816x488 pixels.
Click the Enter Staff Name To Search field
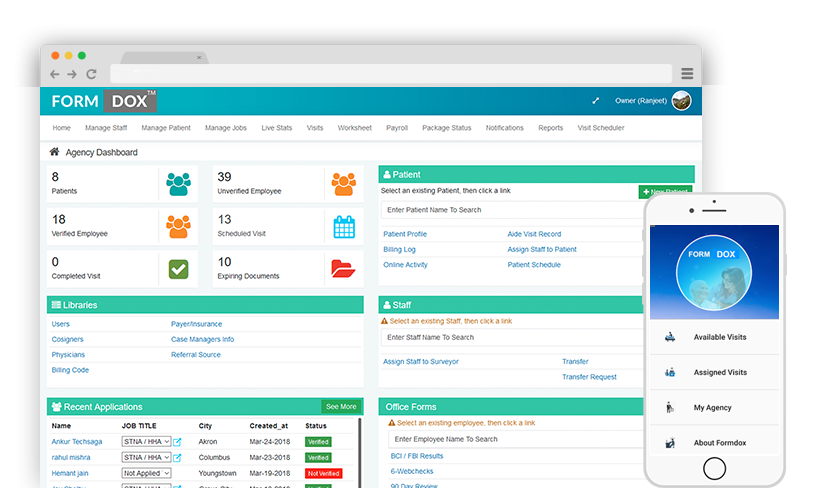512,338
